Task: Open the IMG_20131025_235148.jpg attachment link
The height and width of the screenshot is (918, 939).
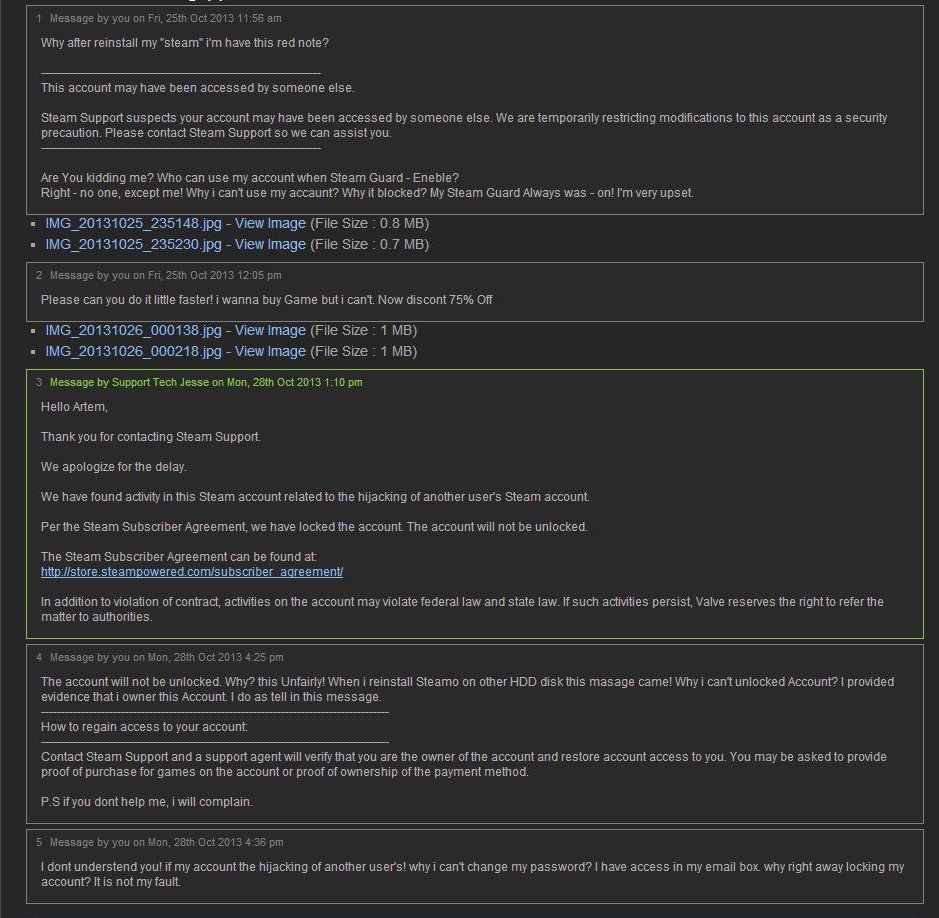Action: [x=134, y=223]
